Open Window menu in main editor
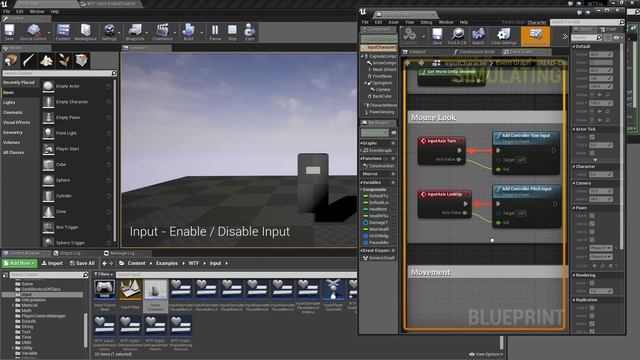The height and width of the screenshot is (360, 640). click(37, 11)
